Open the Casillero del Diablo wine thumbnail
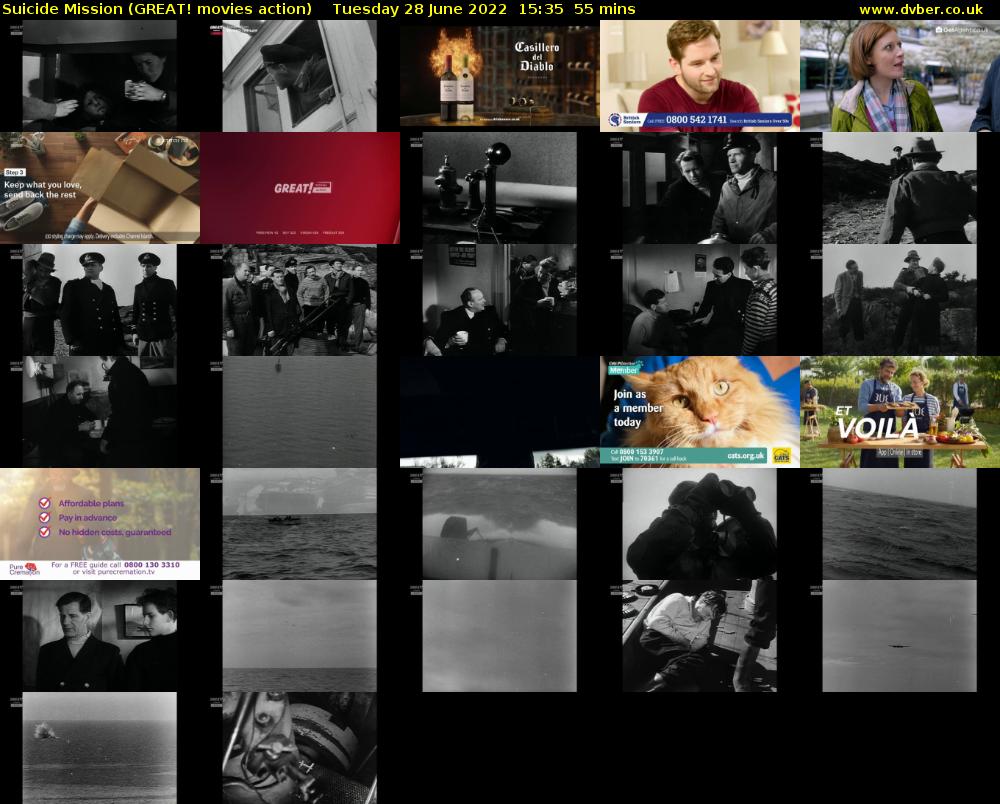 (x=499, y=76)
